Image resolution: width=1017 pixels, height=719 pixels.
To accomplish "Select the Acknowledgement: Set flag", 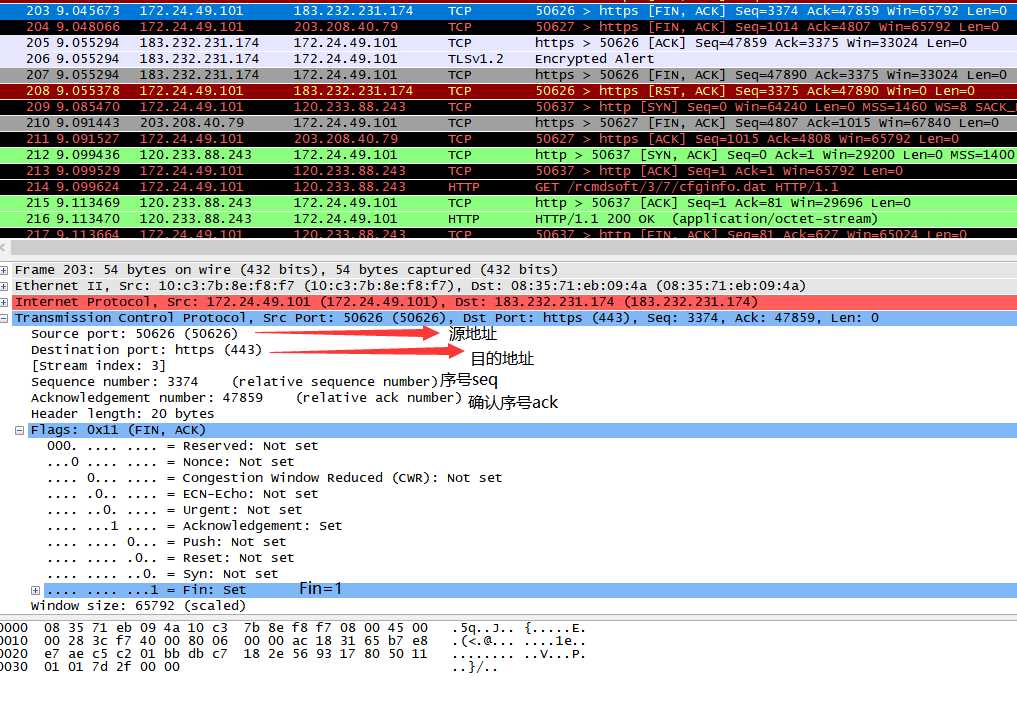I will pos(195,526).
